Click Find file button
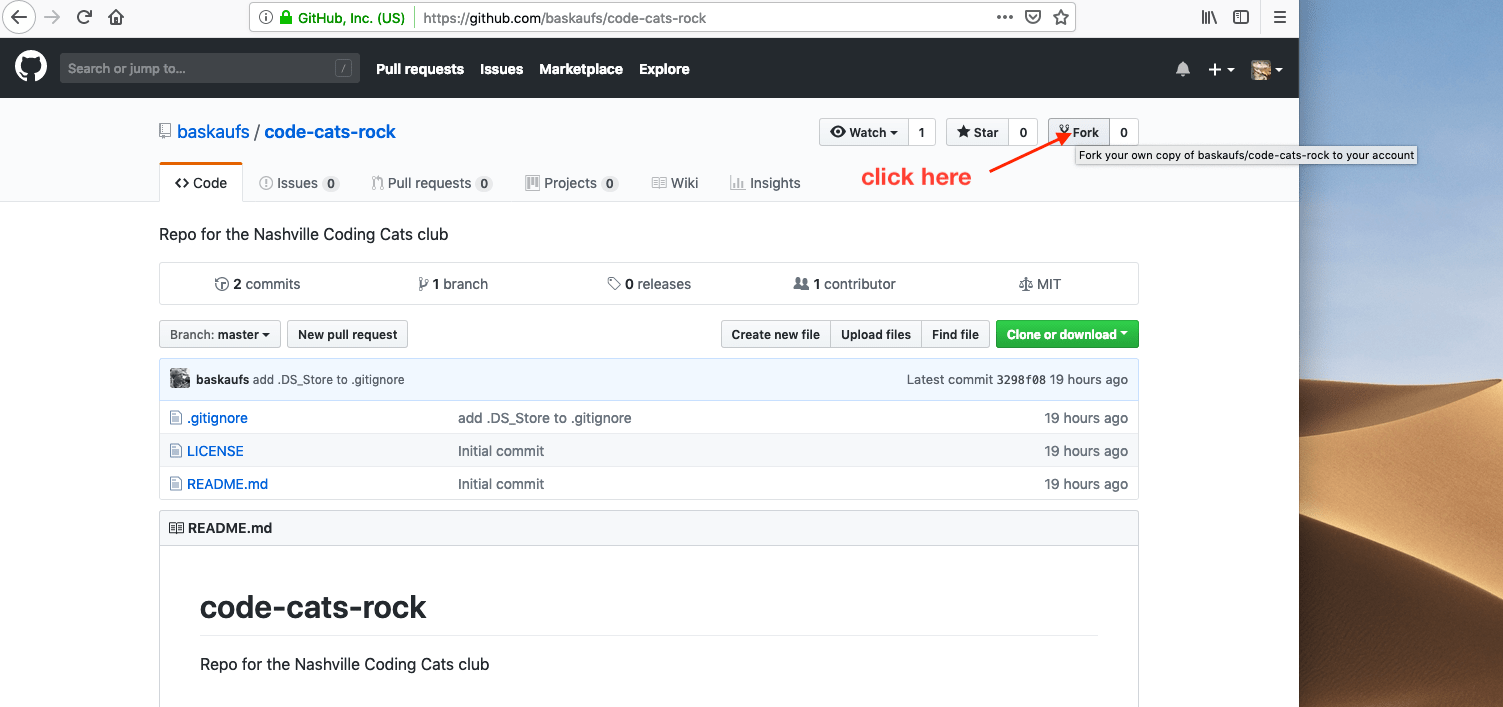Image resolution: width=1503 pixels, height=707 pixels. (955, 334)
